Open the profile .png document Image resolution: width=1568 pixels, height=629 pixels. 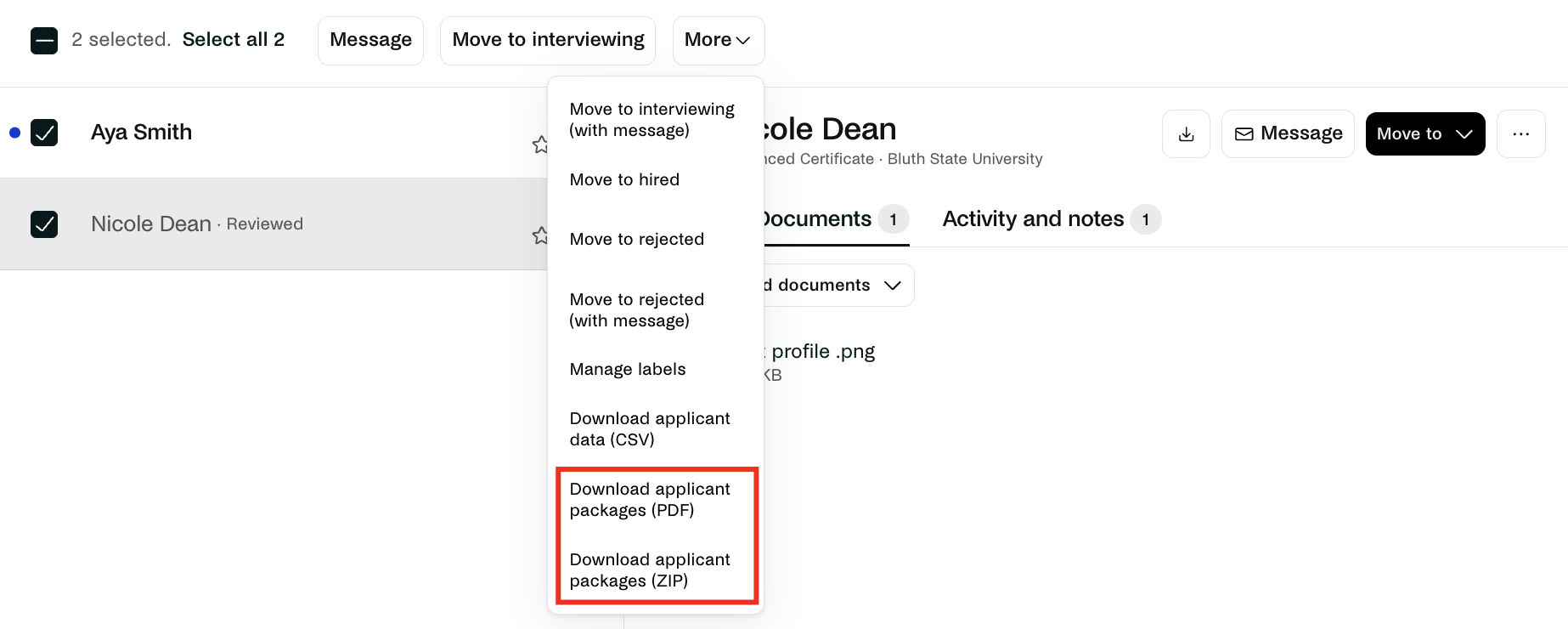(821, 352)
